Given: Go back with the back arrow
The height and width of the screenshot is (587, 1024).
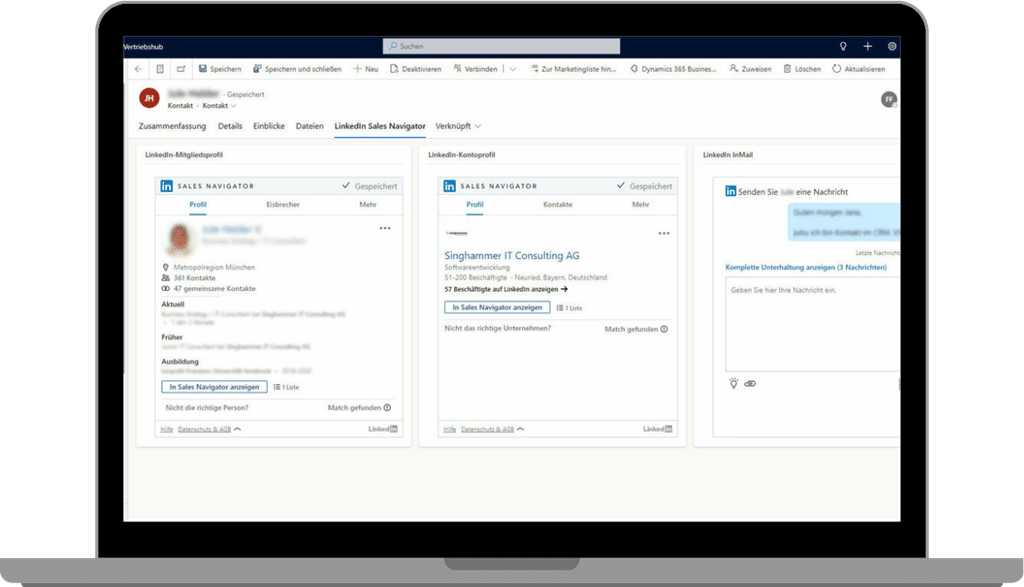Looking at the screenshot, I should coord(138,69).
